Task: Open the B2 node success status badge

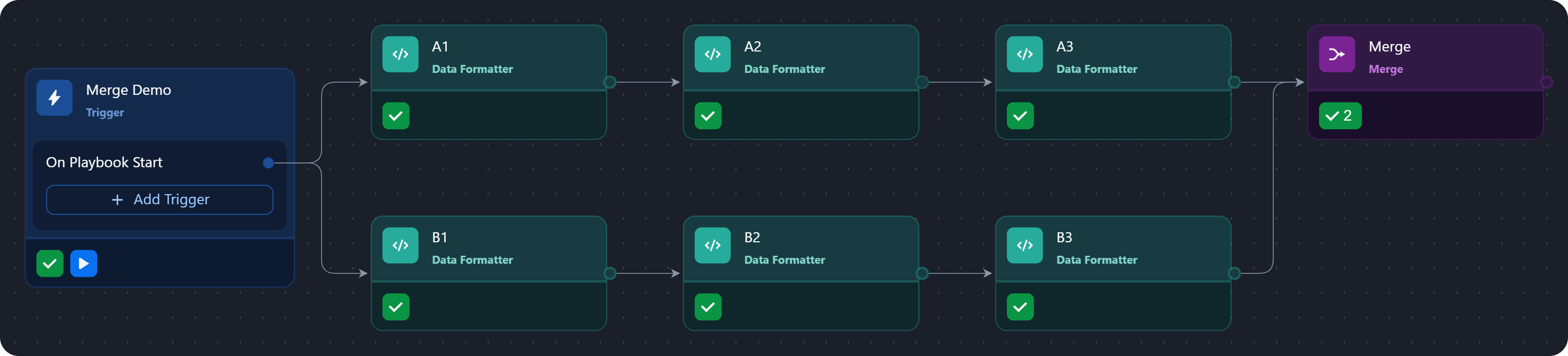Action: coord(708,307)
